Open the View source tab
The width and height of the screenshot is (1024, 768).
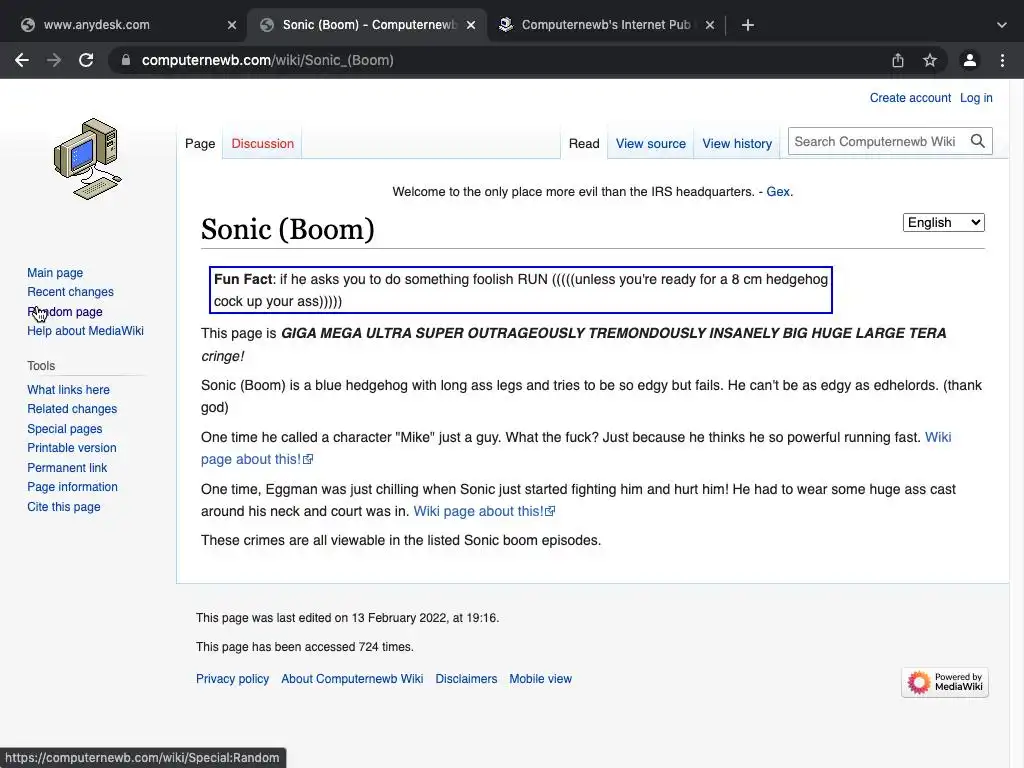tap(650, 144)
